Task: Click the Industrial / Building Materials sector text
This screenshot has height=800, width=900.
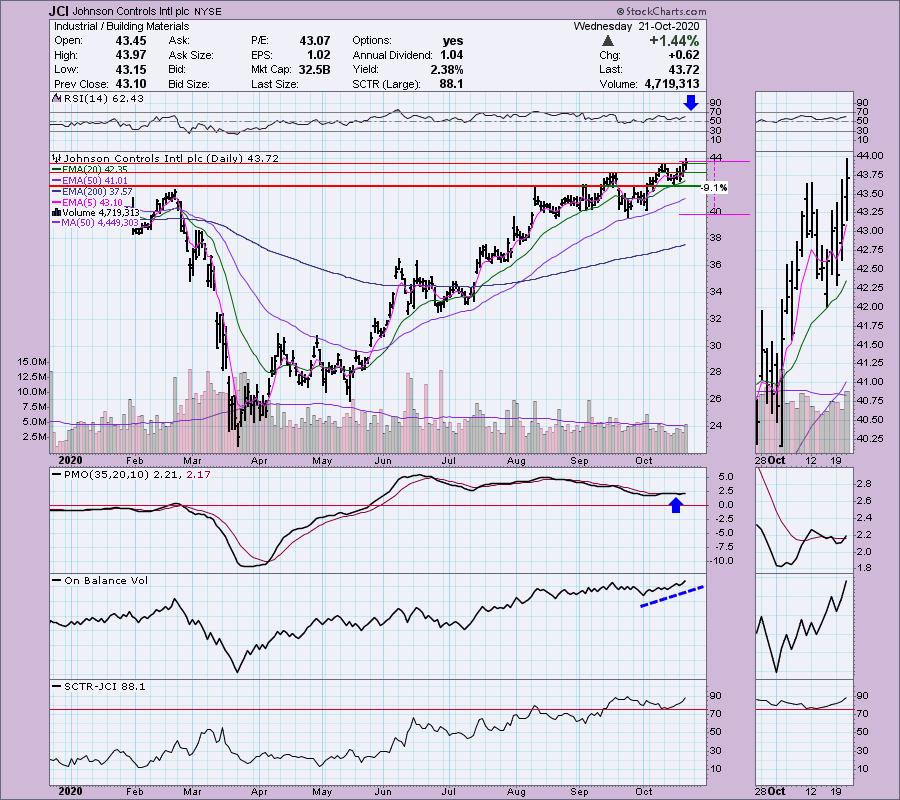Action: click(x=121, y=26)
